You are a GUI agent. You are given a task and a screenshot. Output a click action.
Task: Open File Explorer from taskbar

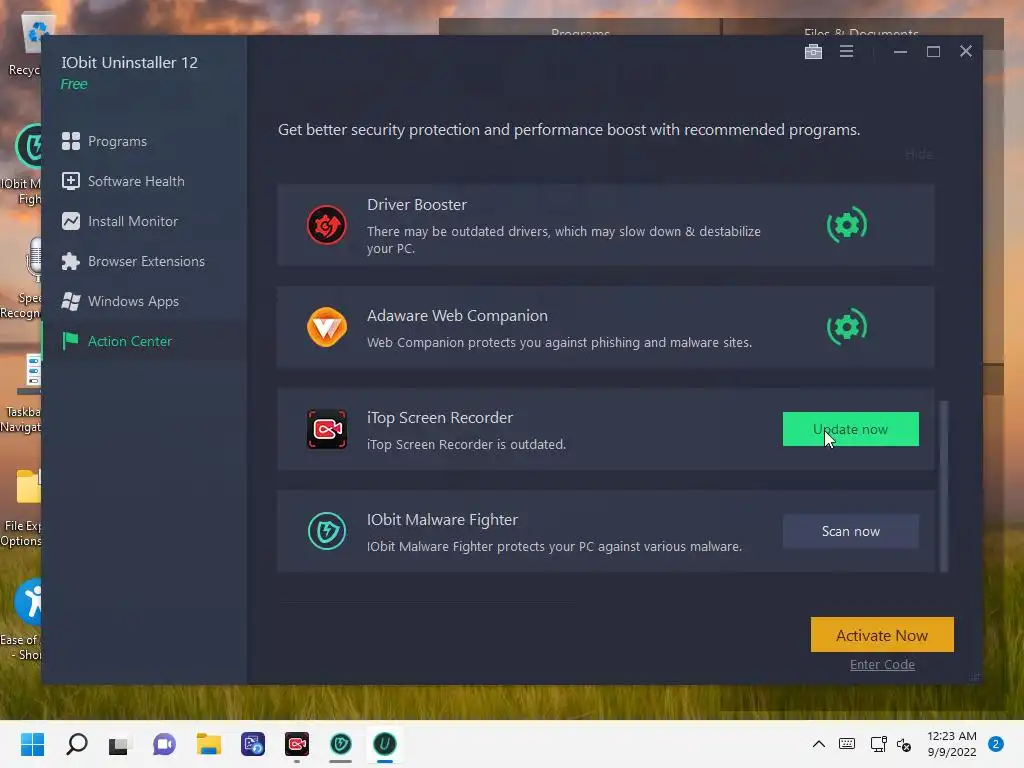[x=208, y=744]
